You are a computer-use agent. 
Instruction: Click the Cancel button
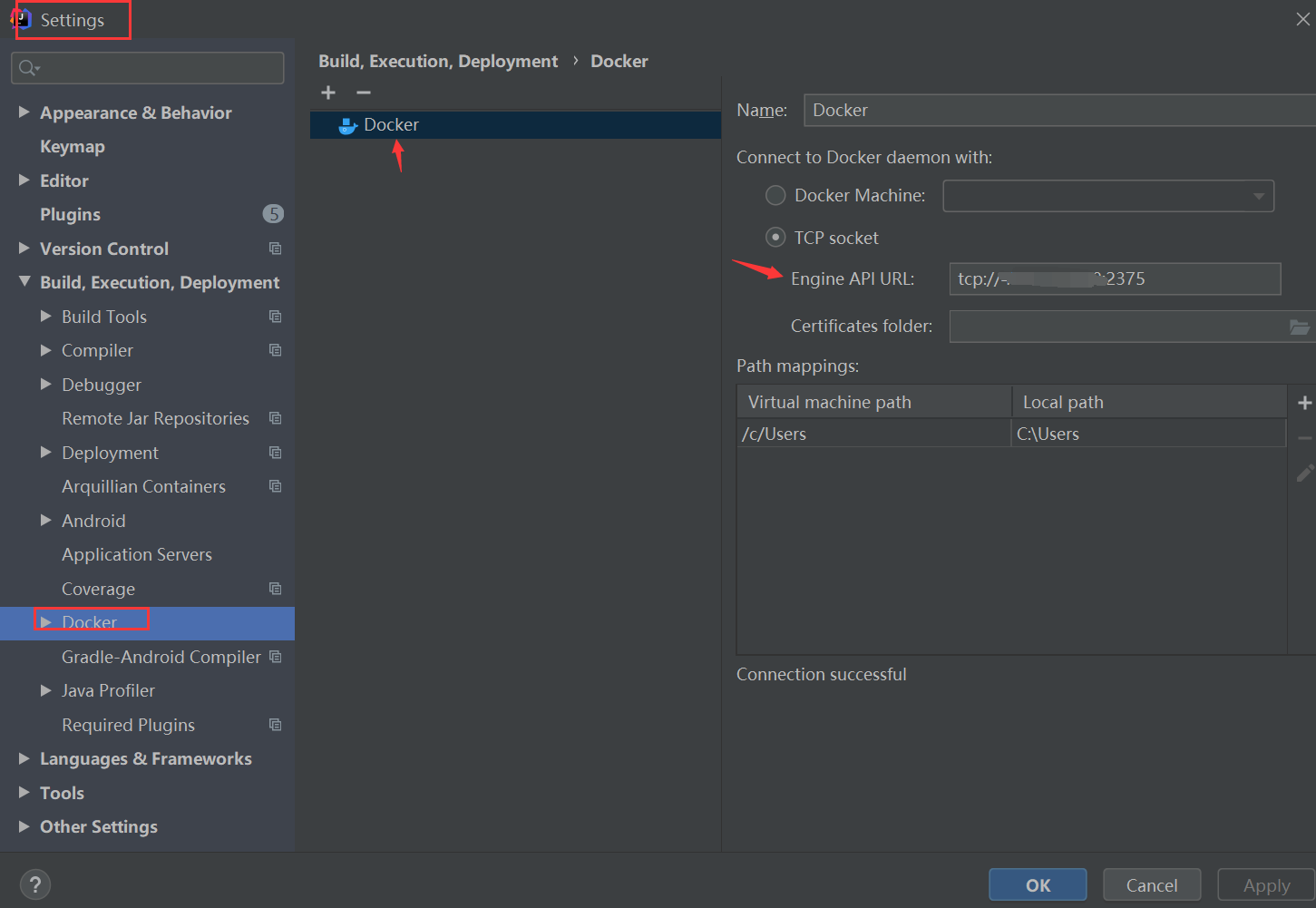coord(1152,885)
